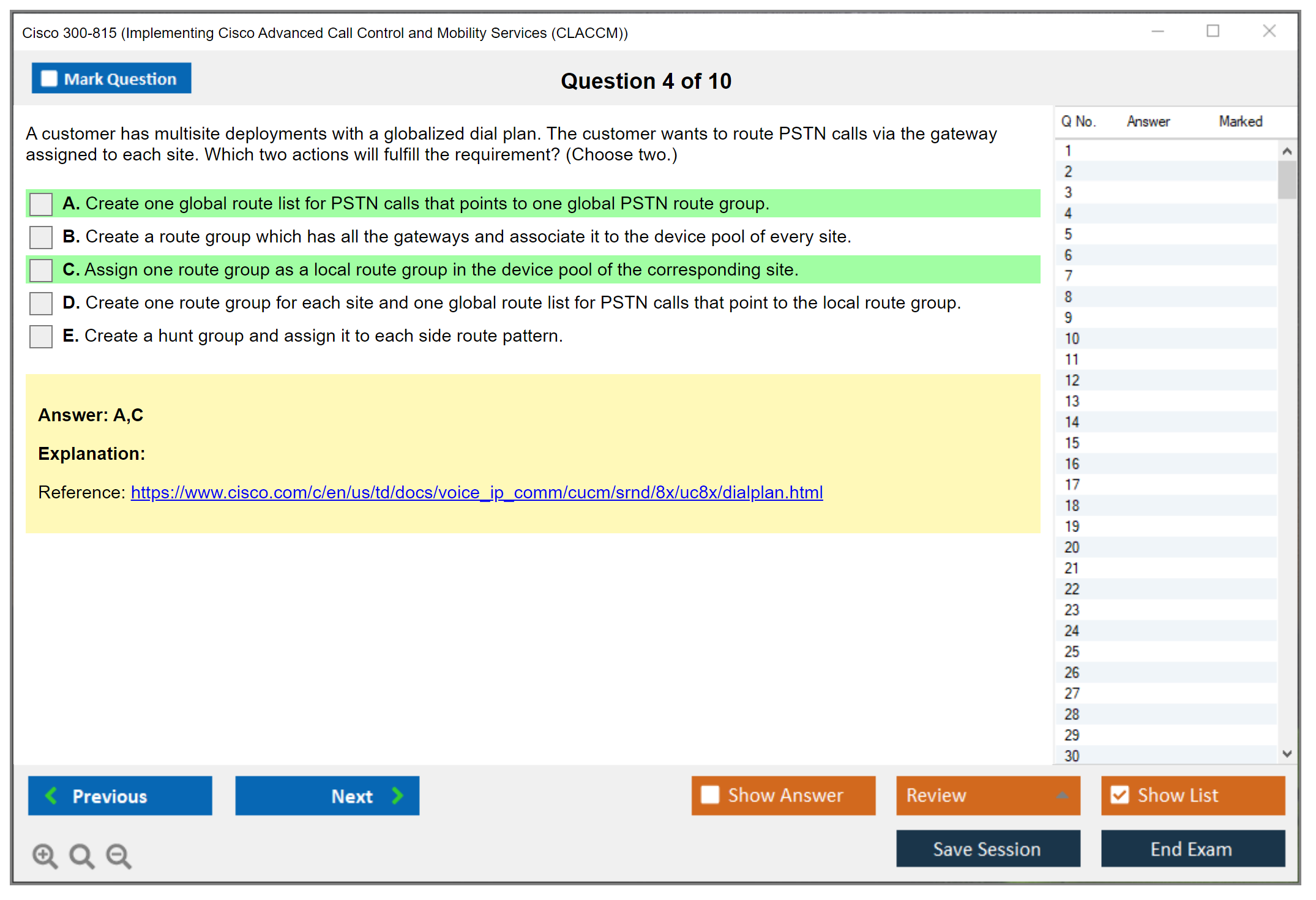
Task: Open the Cisco dialplan reference link
Action: pos(476,492)
